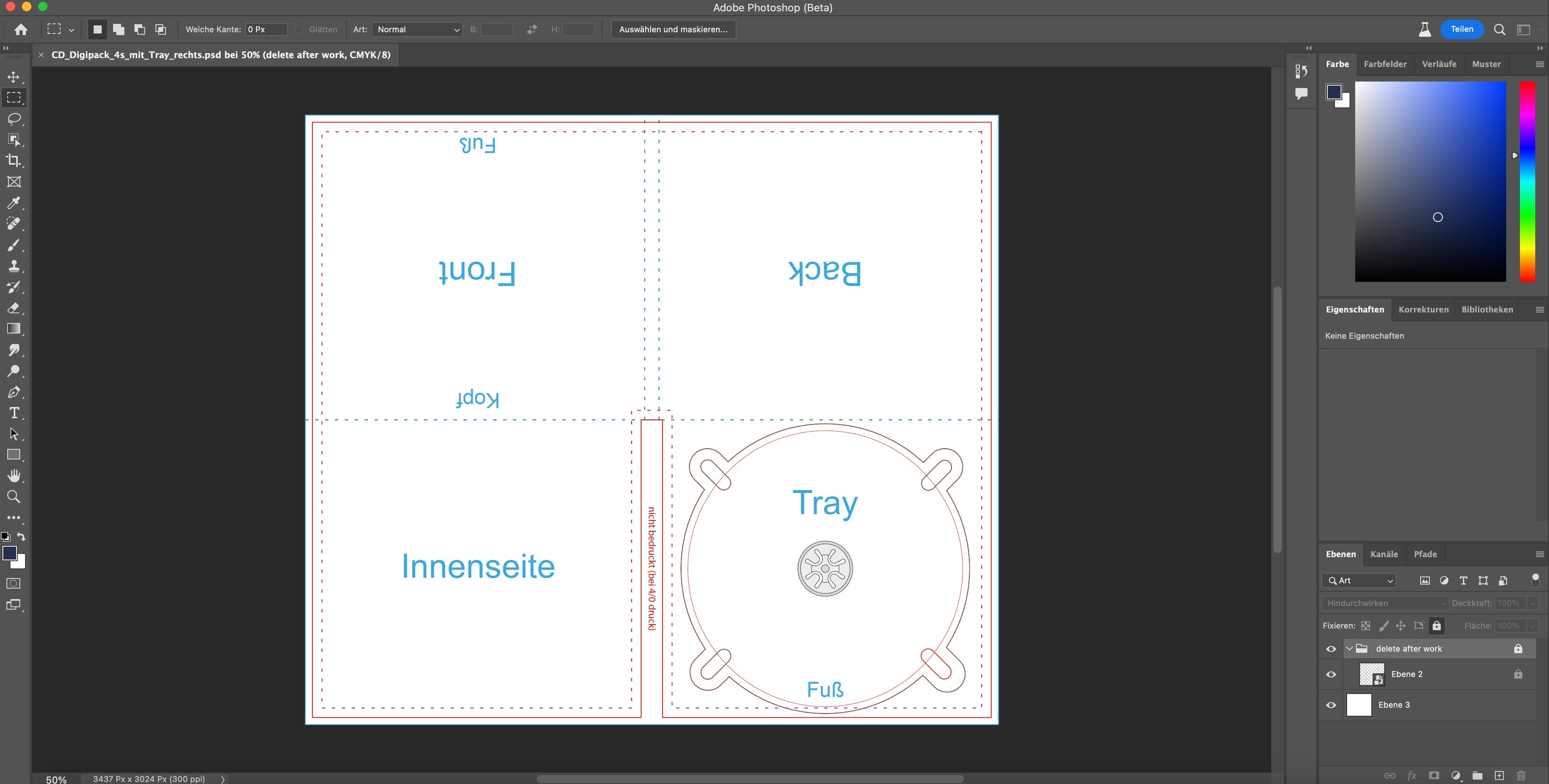Image resolution: width=1549 pixels, height=784 pixels.
Task: Activate the Hand tool
Action: (x=13, y=476)
